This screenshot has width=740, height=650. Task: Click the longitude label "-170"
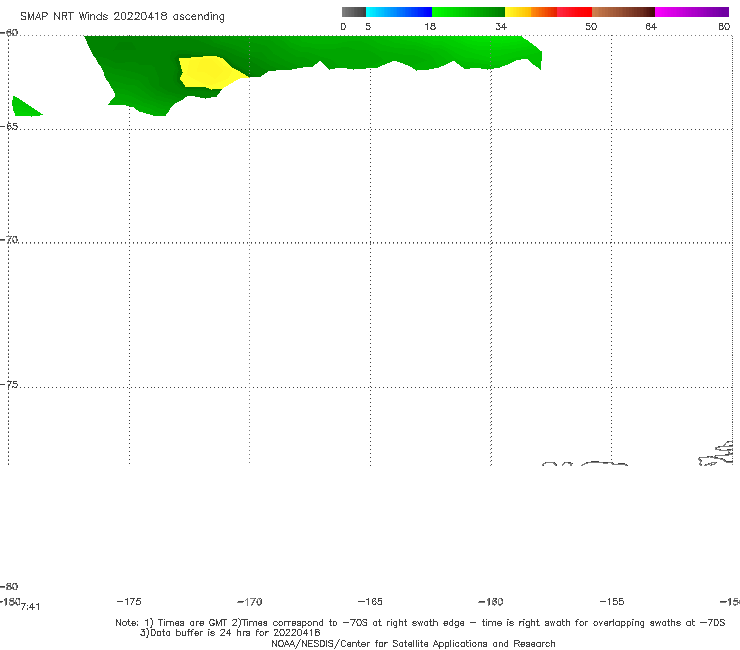[x=250, y=602]
